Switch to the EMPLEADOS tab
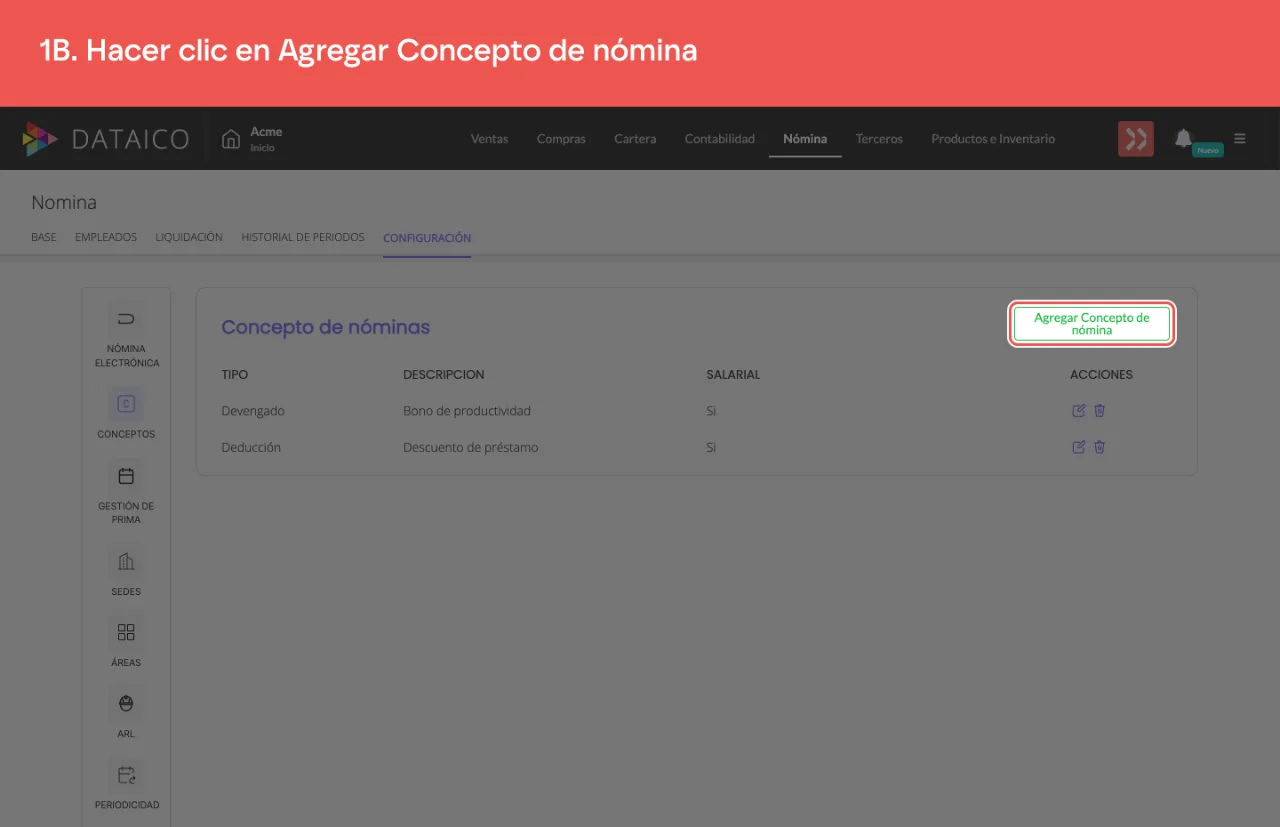 point(106,238)
